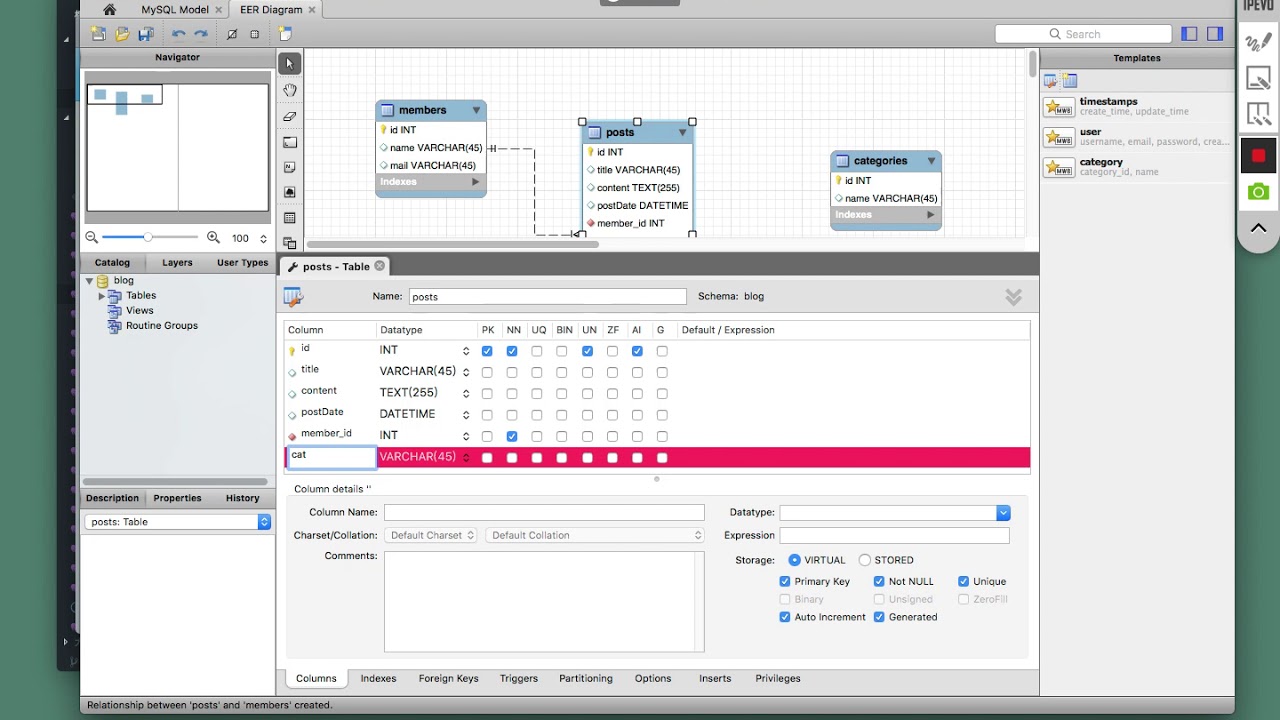Select the new table tool

(290, 217)
